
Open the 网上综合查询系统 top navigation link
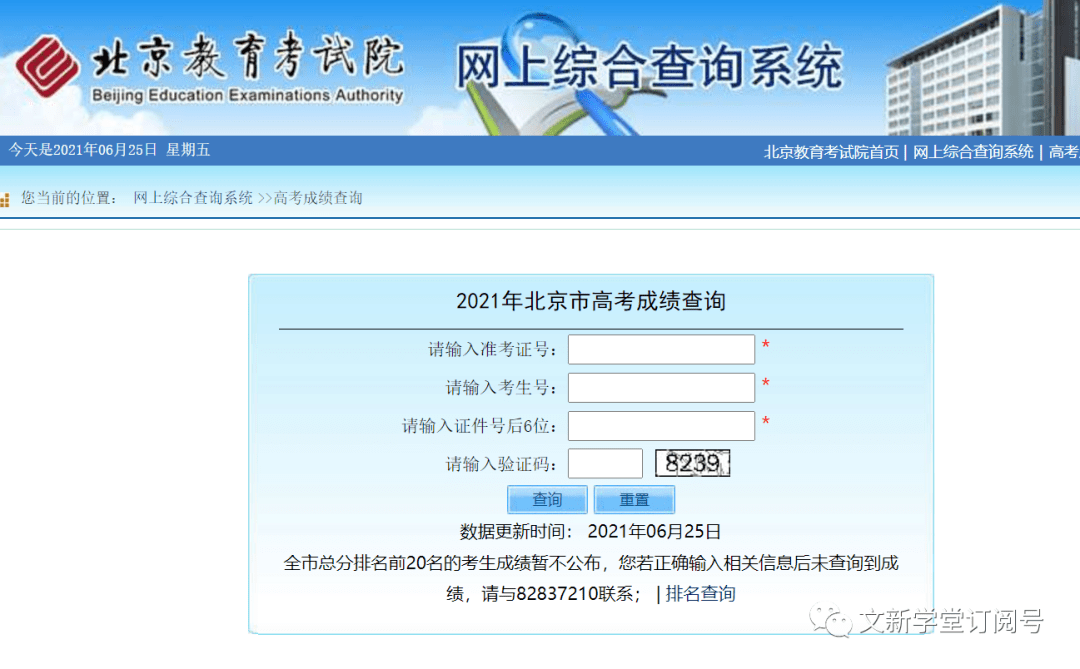coord(973,152)
